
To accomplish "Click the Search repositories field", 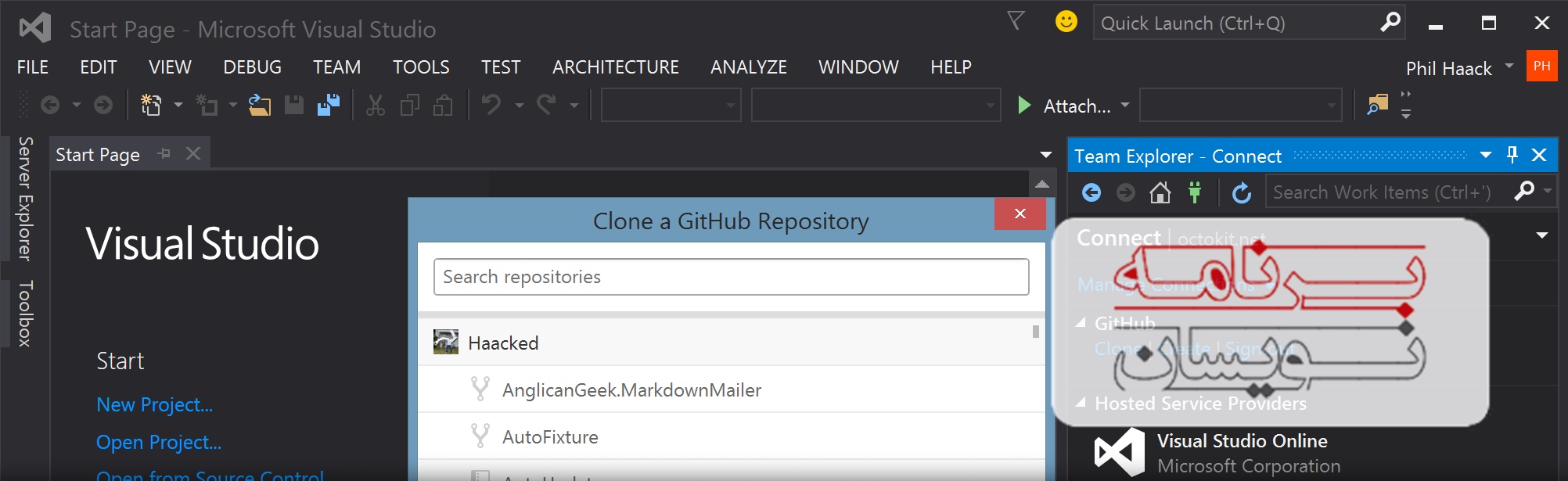I will [x=731, y=277].
